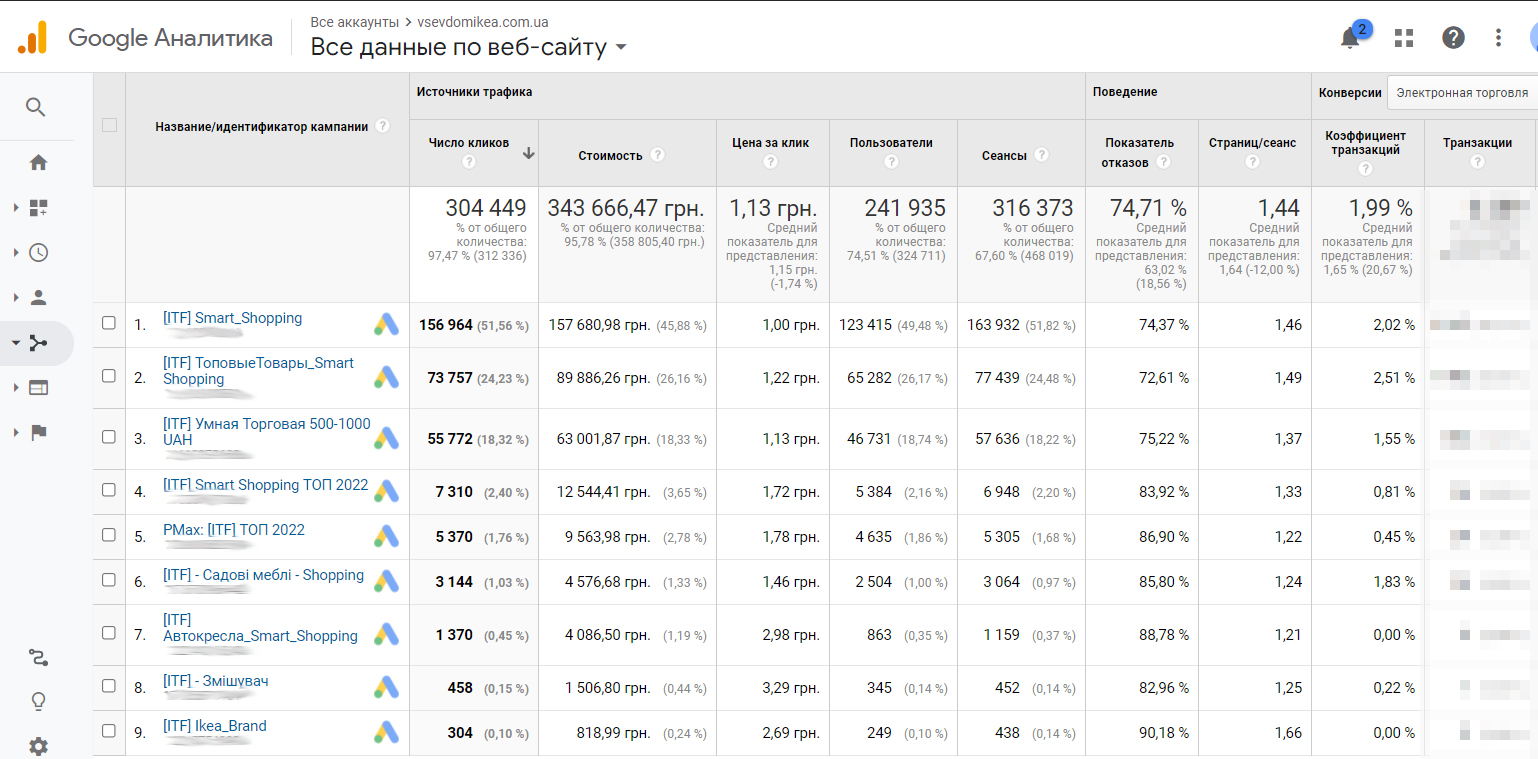This screenshot has width=1538, height=759.
Task: Sort by Число кликов column header
Action: 469,143
